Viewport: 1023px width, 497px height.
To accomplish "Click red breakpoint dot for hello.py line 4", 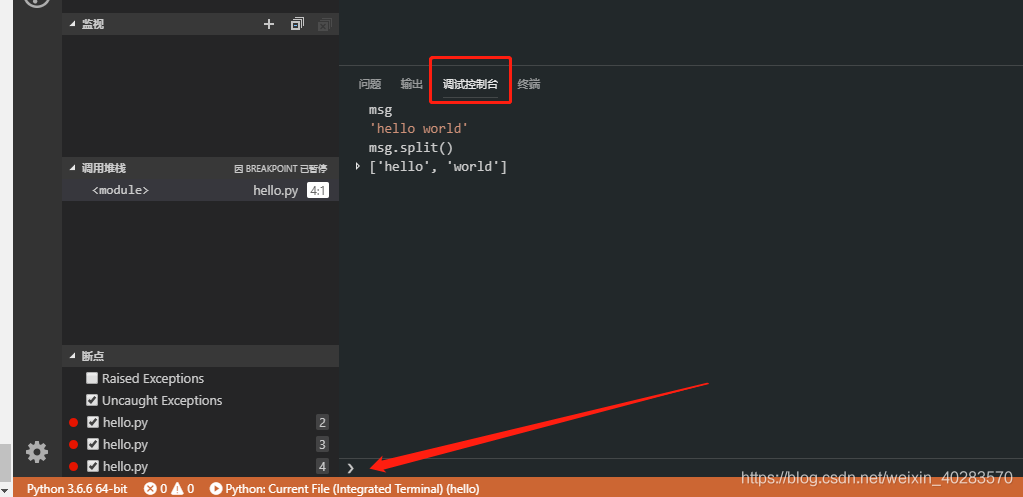I will click(x=74, y=466).
